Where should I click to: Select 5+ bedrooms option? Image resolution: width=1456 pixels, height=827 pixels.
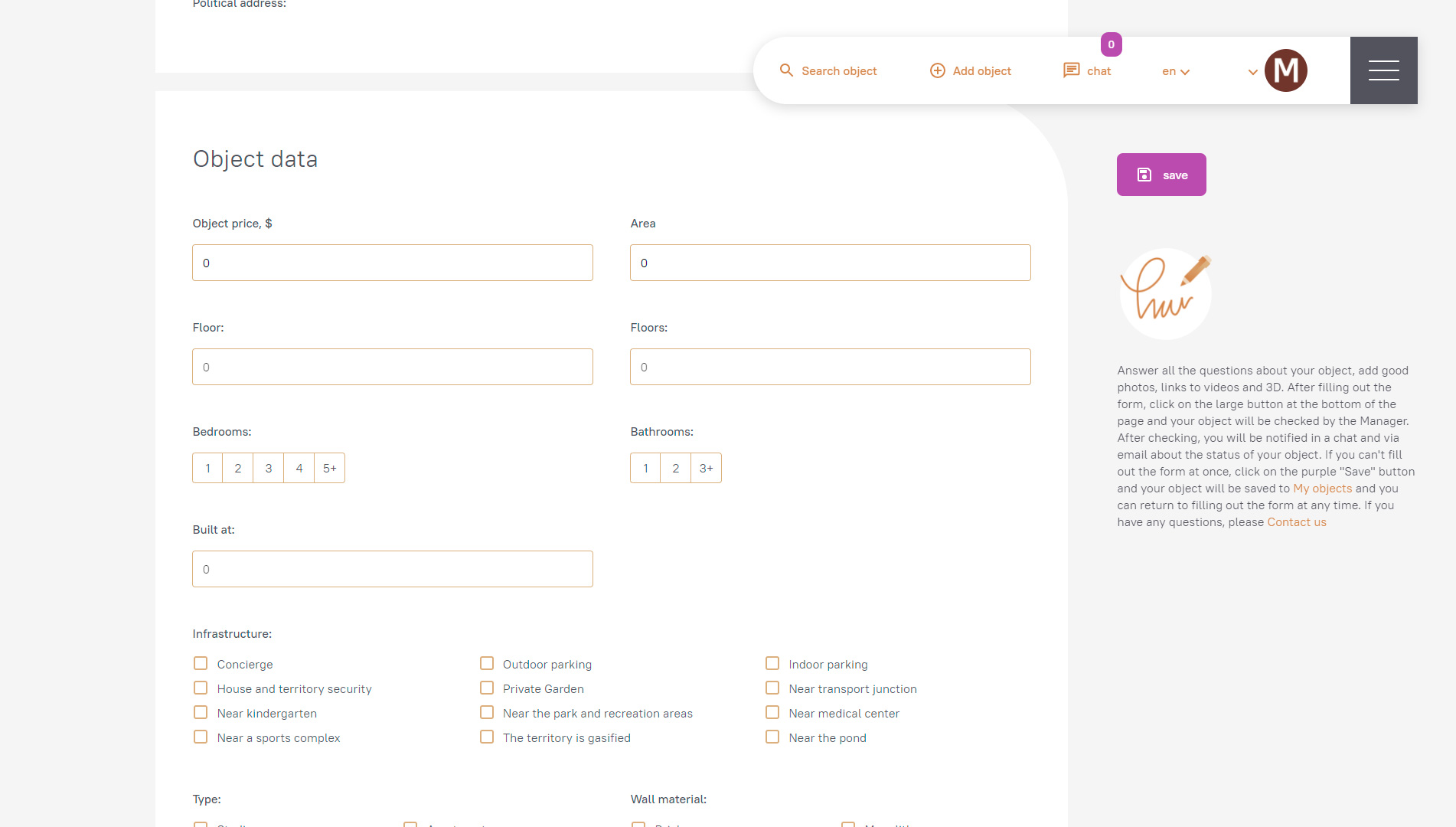tap(329, 468)
